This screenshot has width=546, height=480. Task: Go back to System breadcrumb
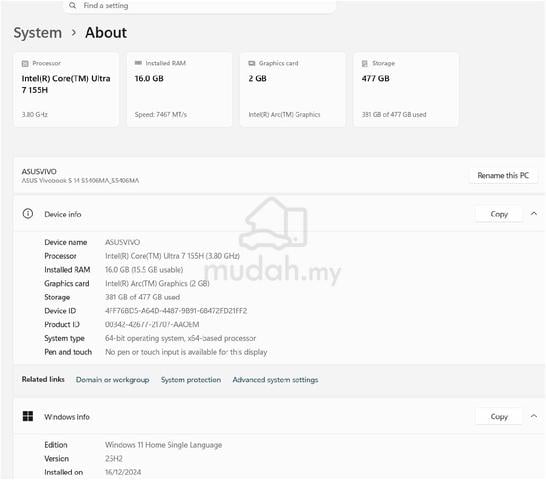tap(38, 33)
